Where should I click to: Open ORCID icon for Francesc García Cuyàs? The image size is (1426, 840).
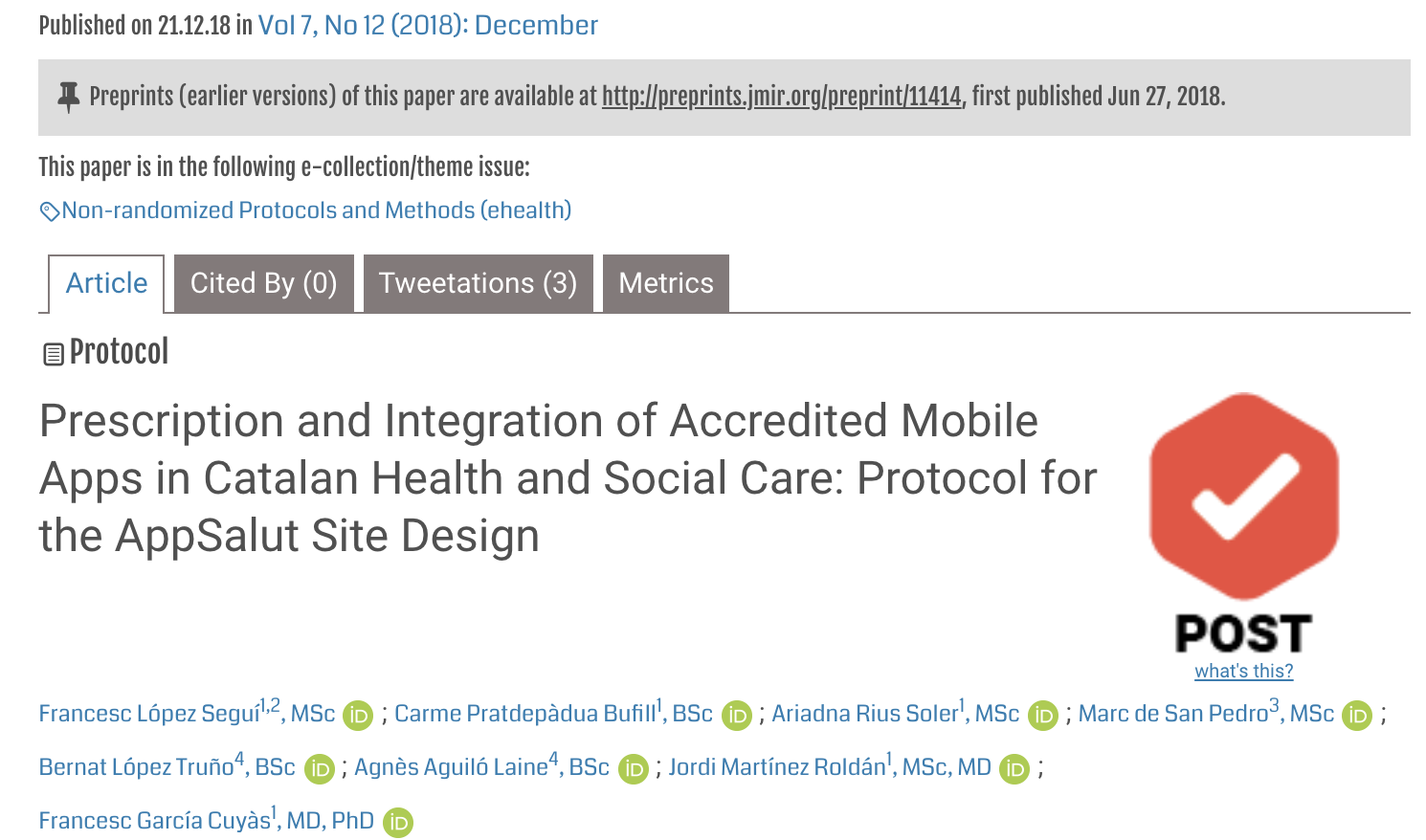[x=397, y=823]
